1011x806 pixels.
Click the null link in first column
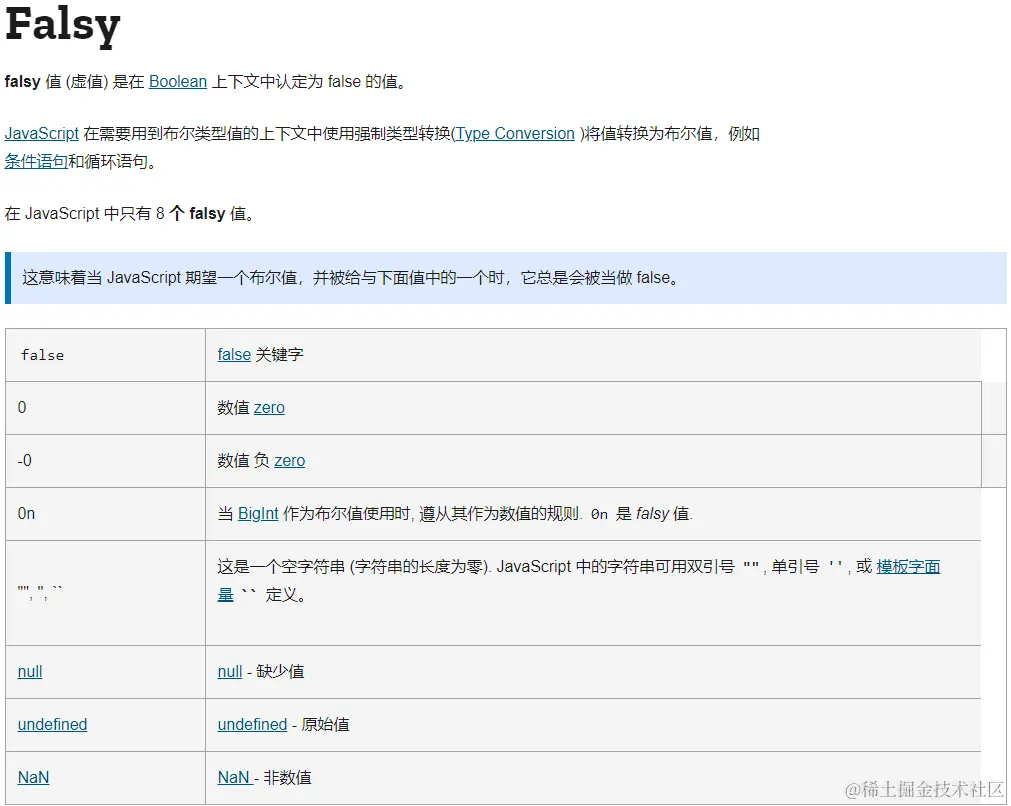click(30, 671)
